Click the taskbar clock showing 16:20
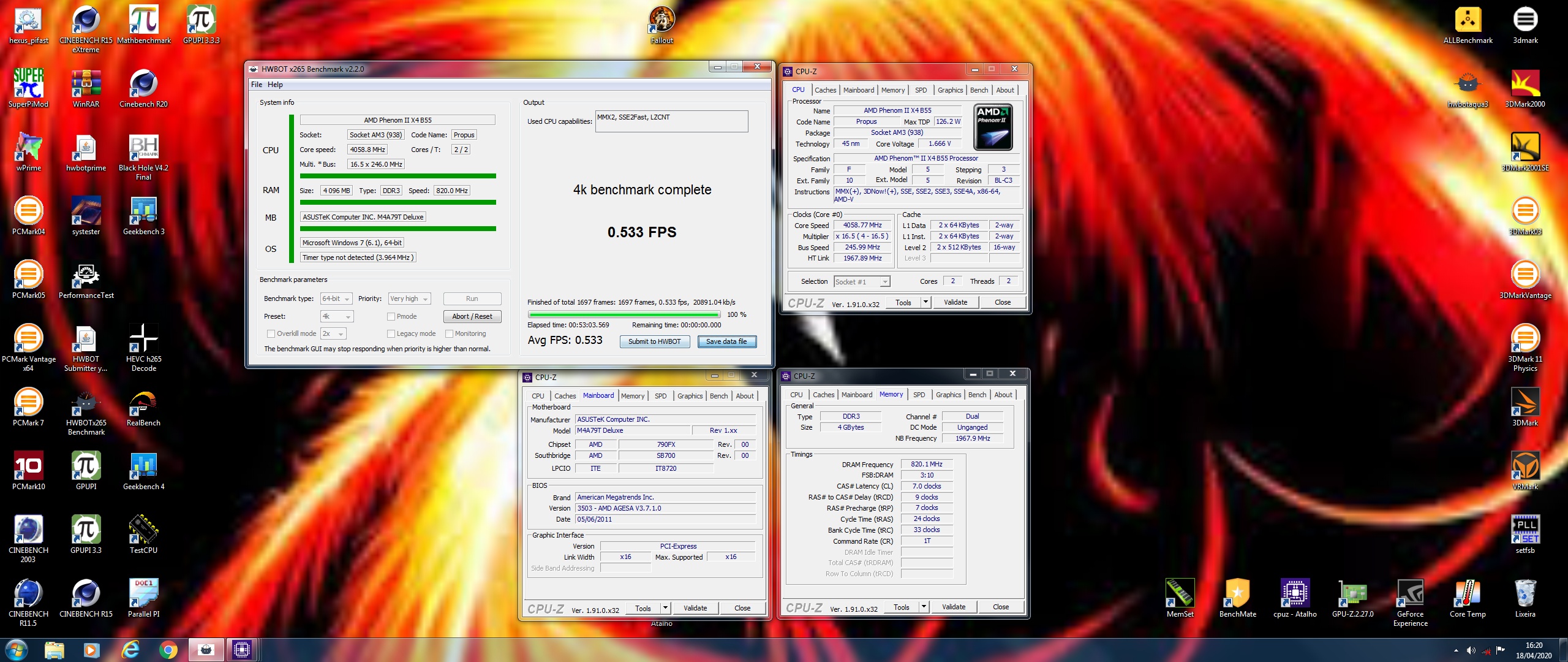Image resolution: width=1568 pixels, height=662 pixels. coord(1534,650)
